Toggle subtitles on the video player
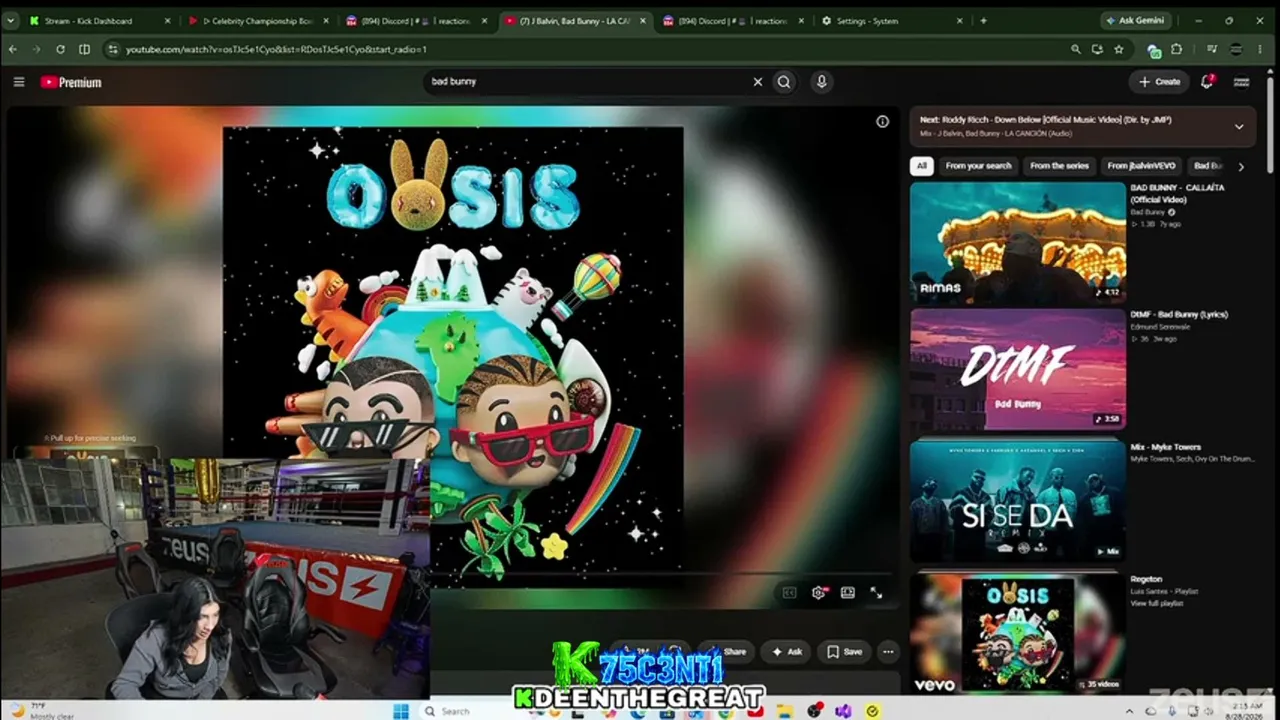The width and height of the screenshot is (1280, 720). pos(789,592)
